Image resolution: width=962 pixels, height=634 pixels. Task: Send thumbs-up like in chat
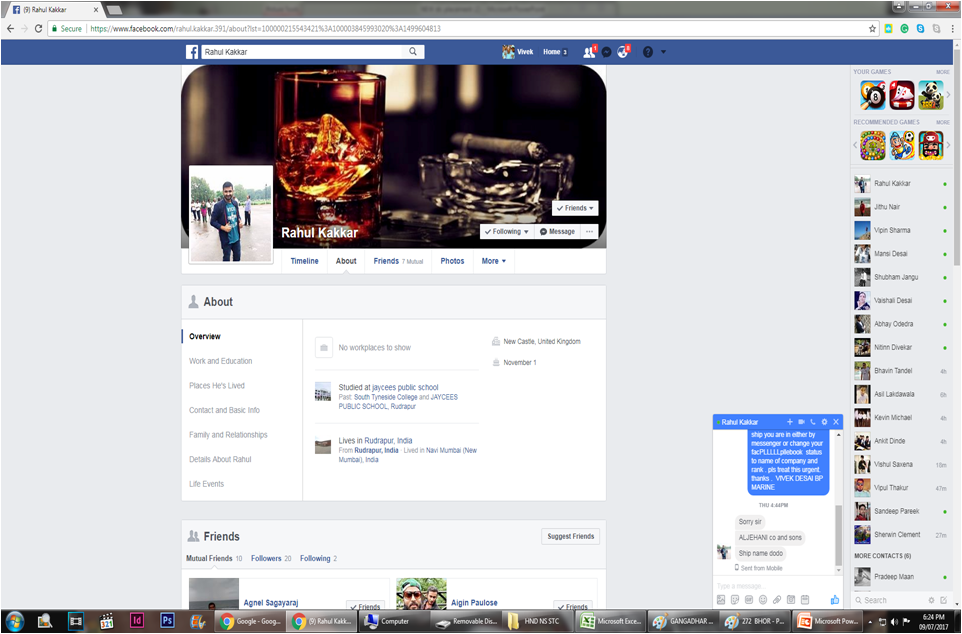(x=835, y=599)
